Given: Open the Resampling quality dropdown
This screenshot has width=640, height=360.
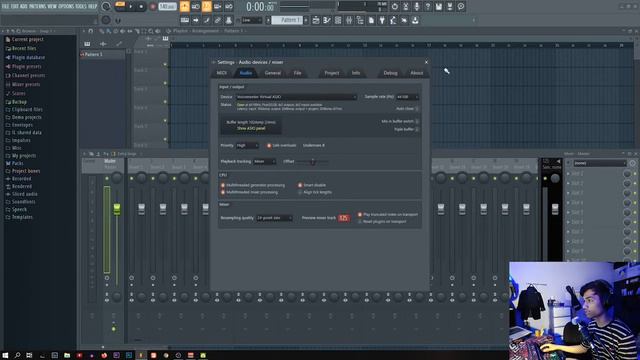Looking at the screenshot, I should click(x=274, y=218).
